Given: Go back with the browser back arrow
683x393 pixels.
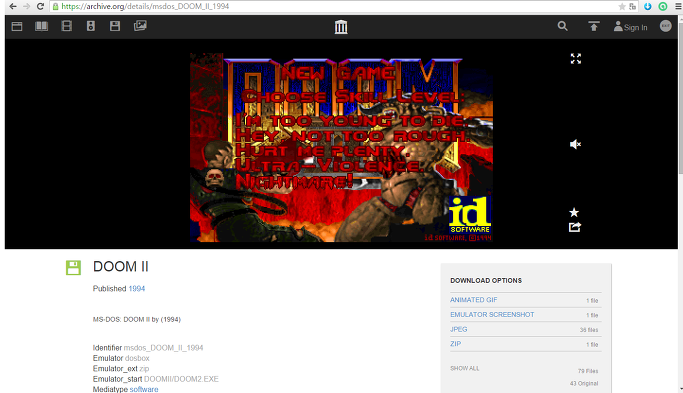Looking at the screenshot, I should (13, 7).
